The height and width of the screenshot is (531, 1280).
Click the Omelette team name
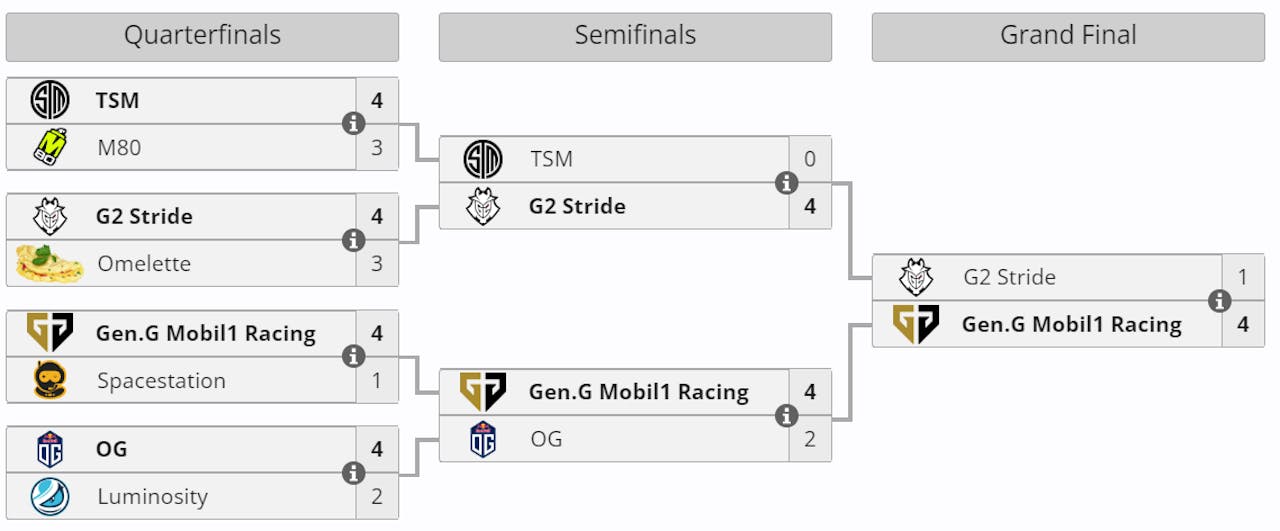(x=144, y=264)
